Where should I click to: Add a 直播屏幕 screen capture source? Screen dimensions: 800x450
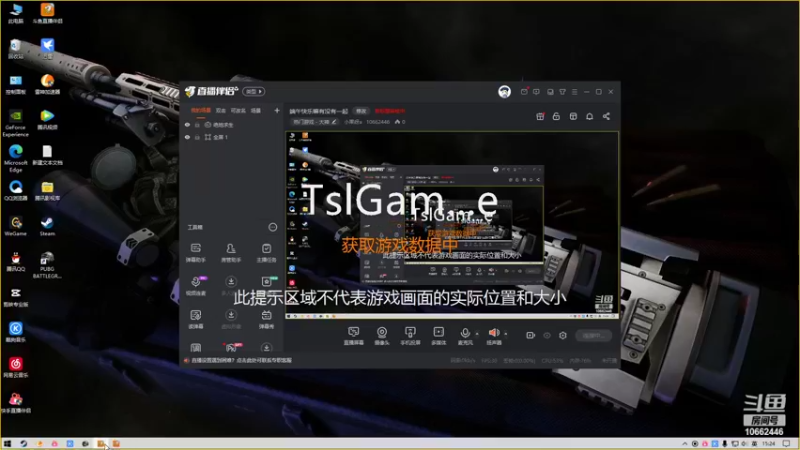click(x=354, y=336)
